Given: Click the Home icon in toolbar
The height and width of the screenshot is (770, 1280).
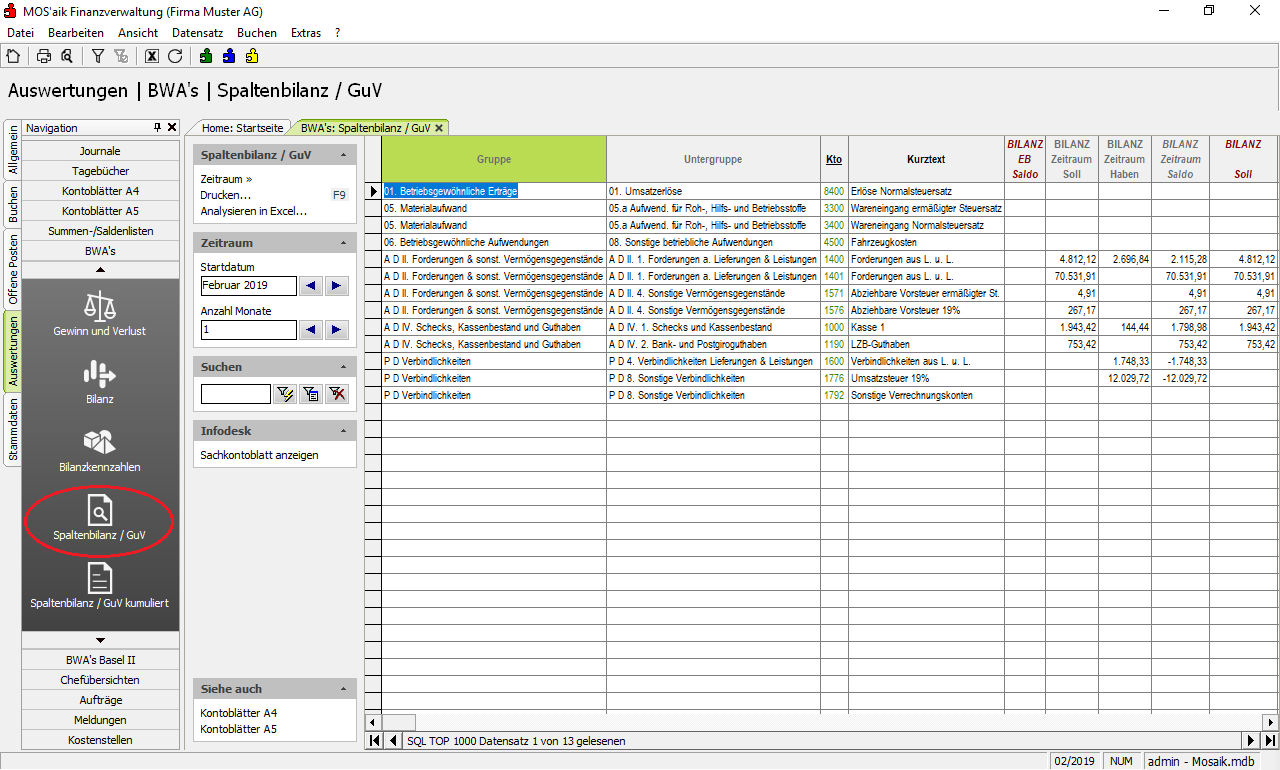Looking at the screenshot, I should pyautogui.click(x=13, y=56).
